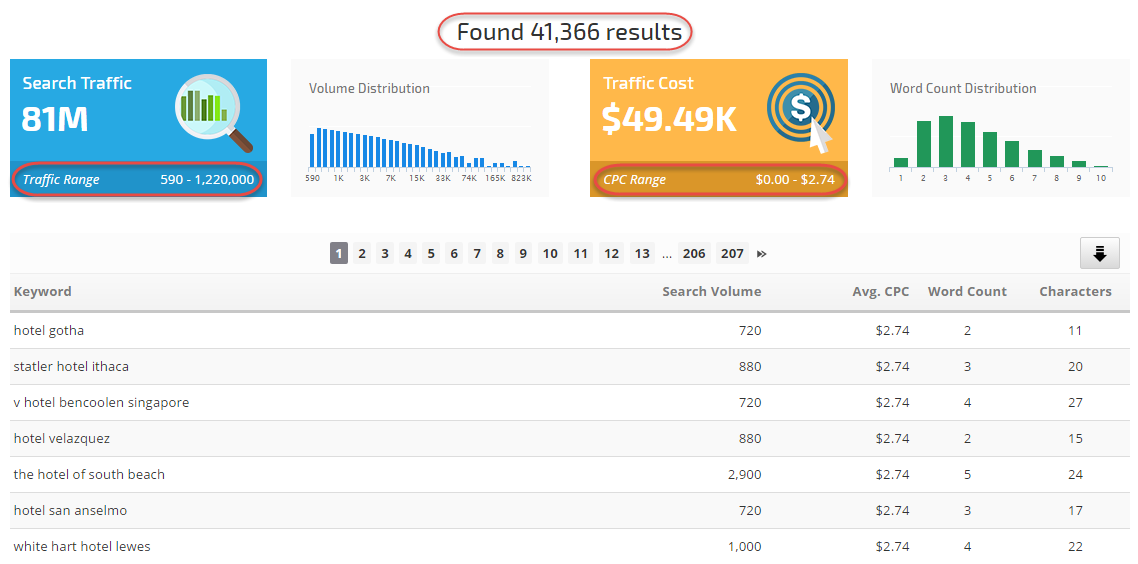1138x564 pixels.
Task: Sort table by Search Volume column
Action: pos(711,292)
